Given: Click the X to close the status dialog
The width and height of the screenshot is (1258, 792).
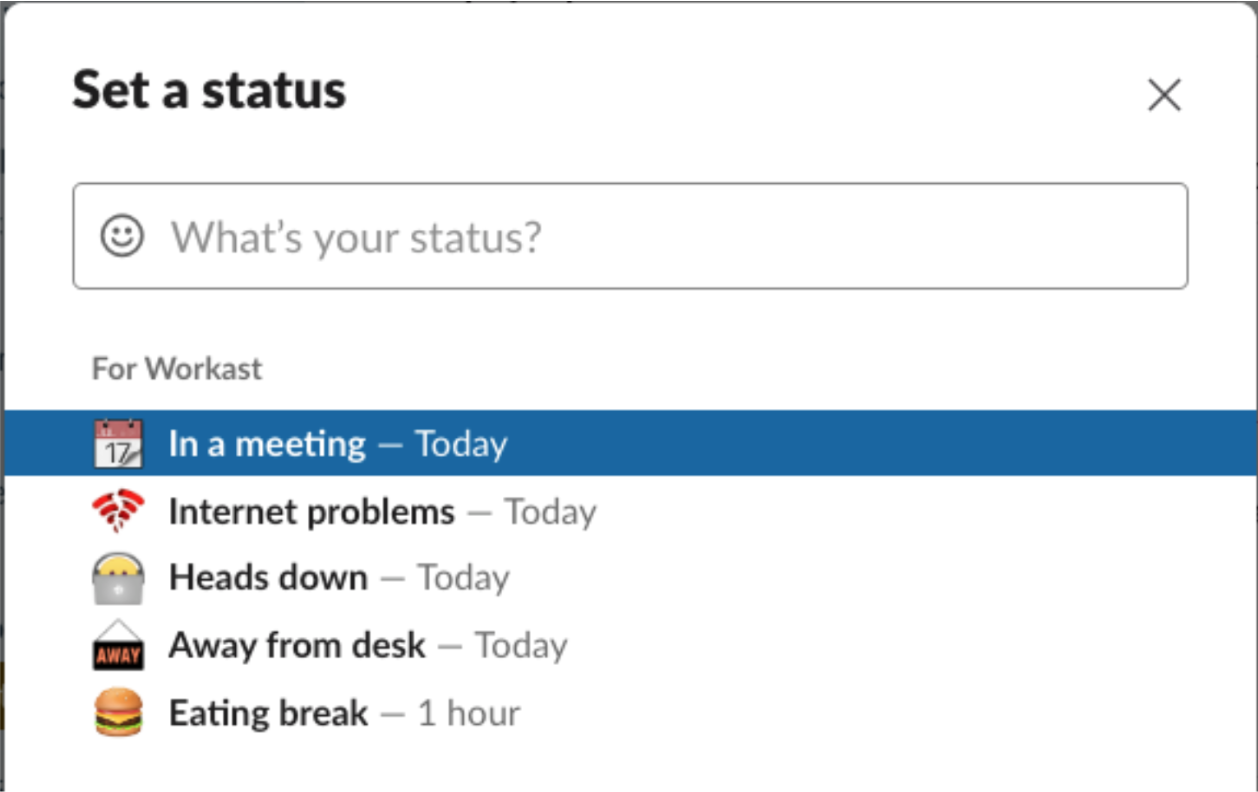Looking at the screenshot, I should [x=1163, y=95].
